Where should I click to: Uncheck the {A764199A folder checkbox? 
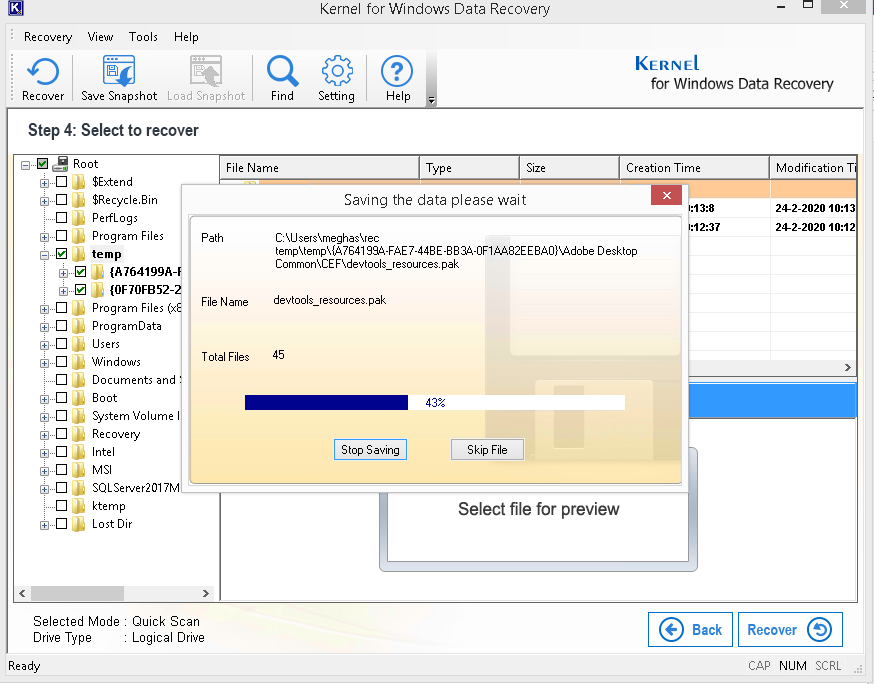tap(81, 271)
